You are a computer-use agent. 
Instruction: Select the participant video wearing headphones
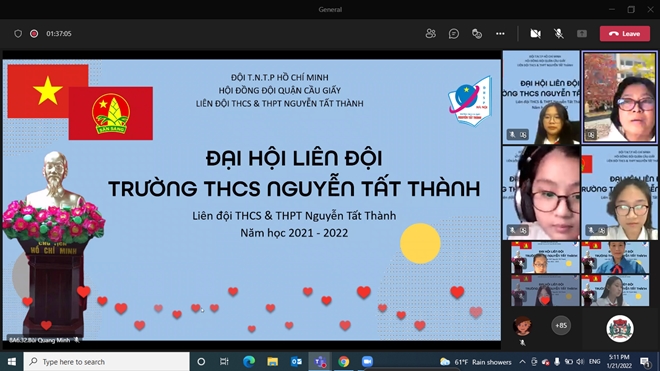tap(541, 193)
